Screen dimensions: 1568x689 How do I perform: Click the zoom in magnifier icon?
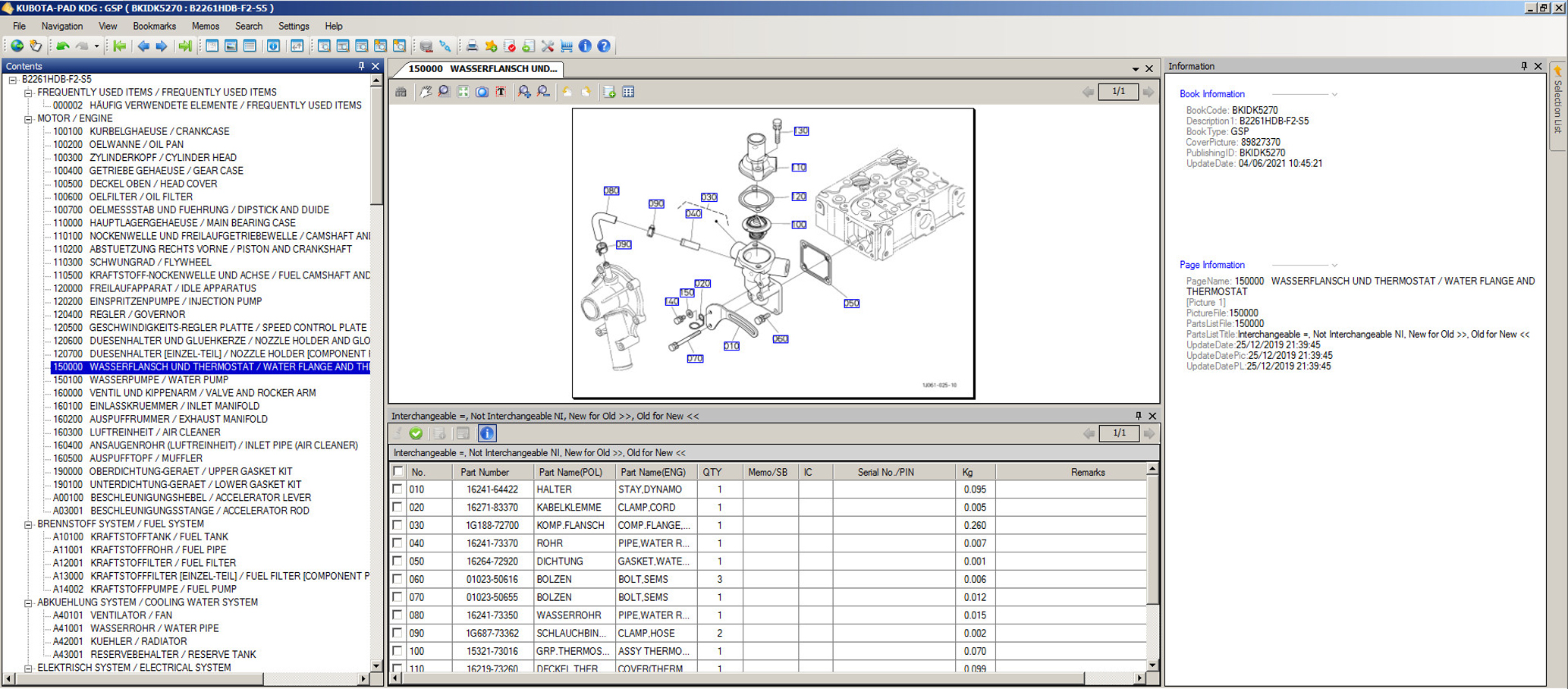tap(524, 92)
